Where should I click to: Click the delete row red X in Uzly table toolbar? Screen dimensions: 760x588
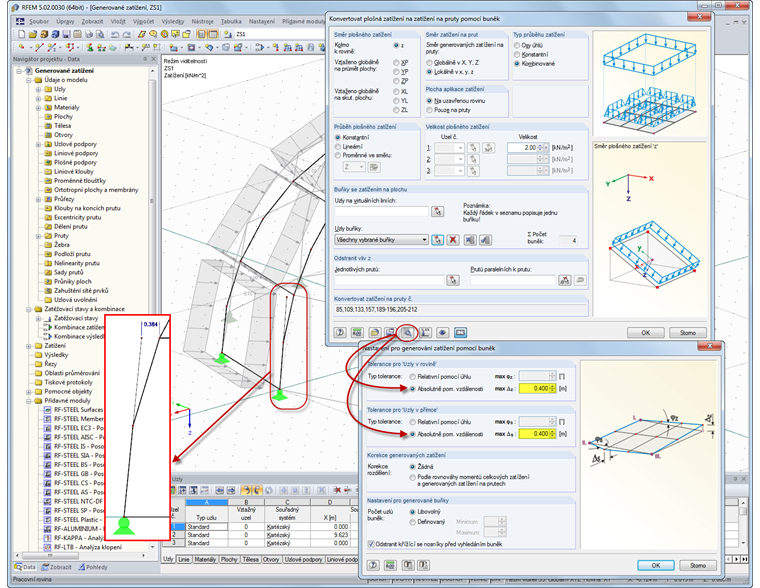click(x=337, y=491)
